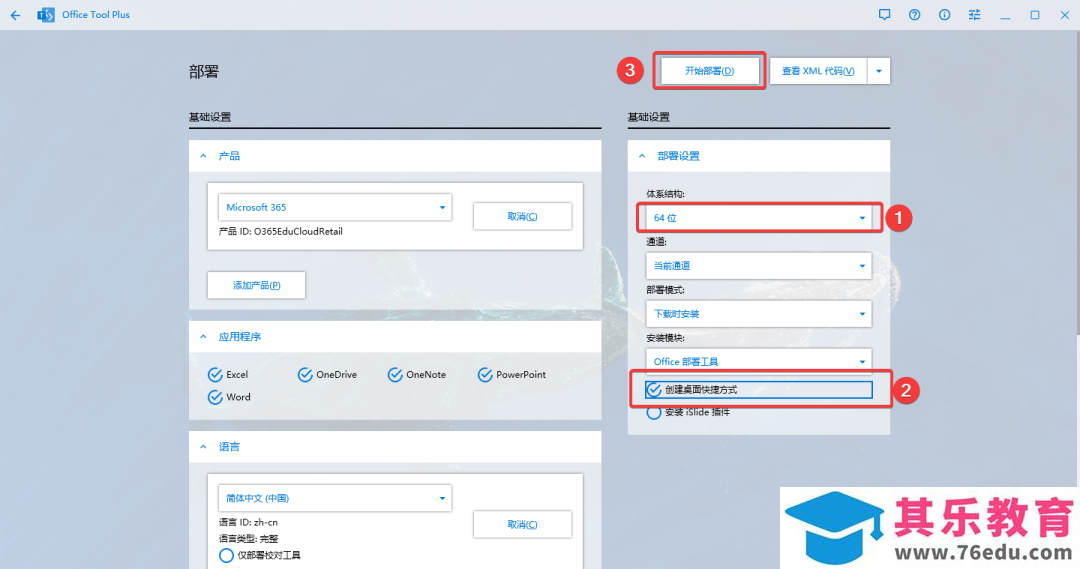This screenshot has height=569, width=1080.
Task: Click the Office Tool Plus logo icon
Action: point(45,14)
